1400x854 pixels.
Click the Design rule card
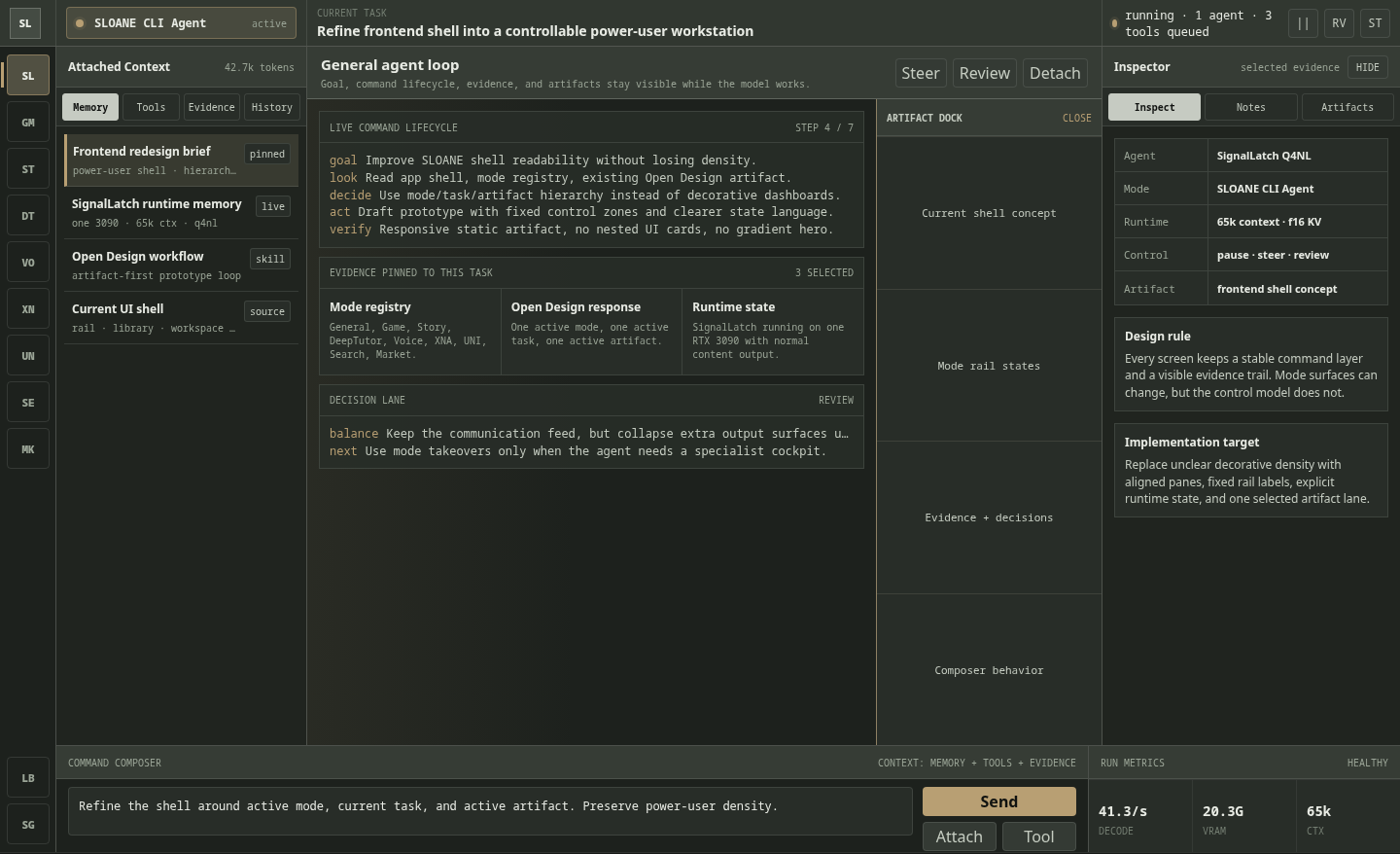1251,365
